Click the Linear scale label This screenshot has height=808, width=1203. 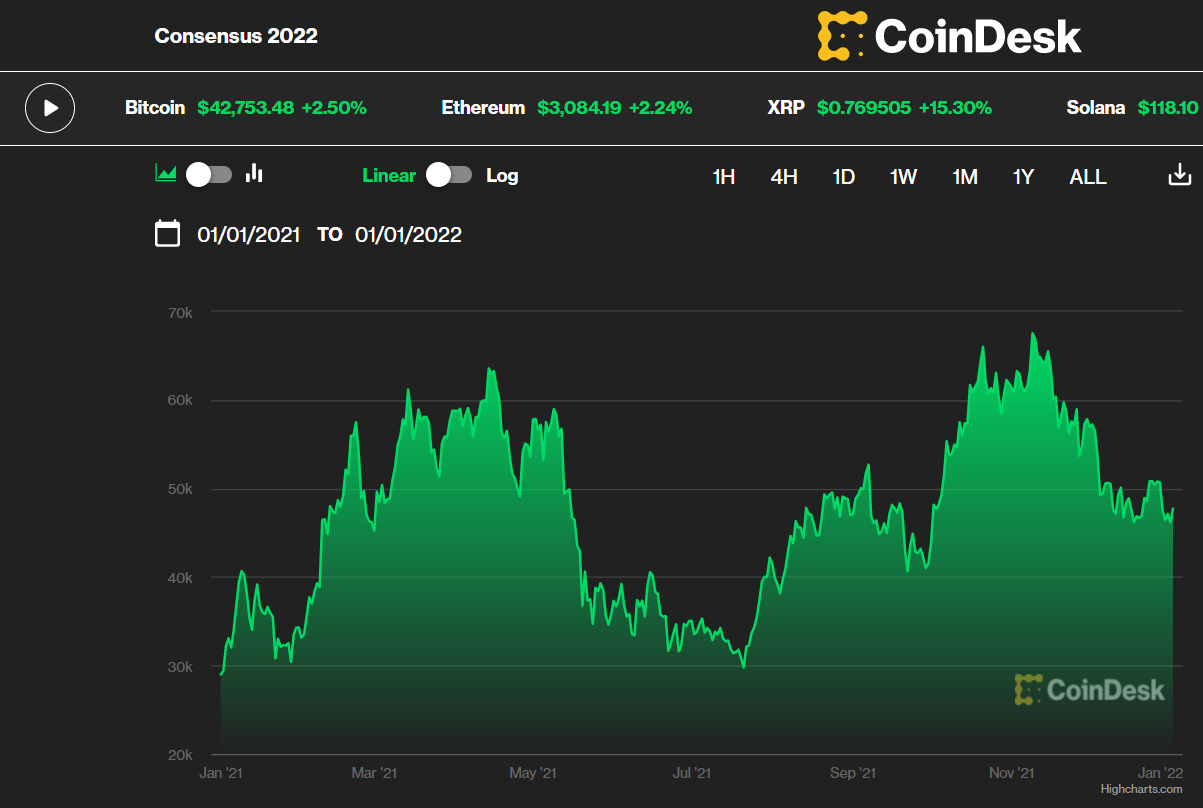pyautogui.click(x=389, y=176)
